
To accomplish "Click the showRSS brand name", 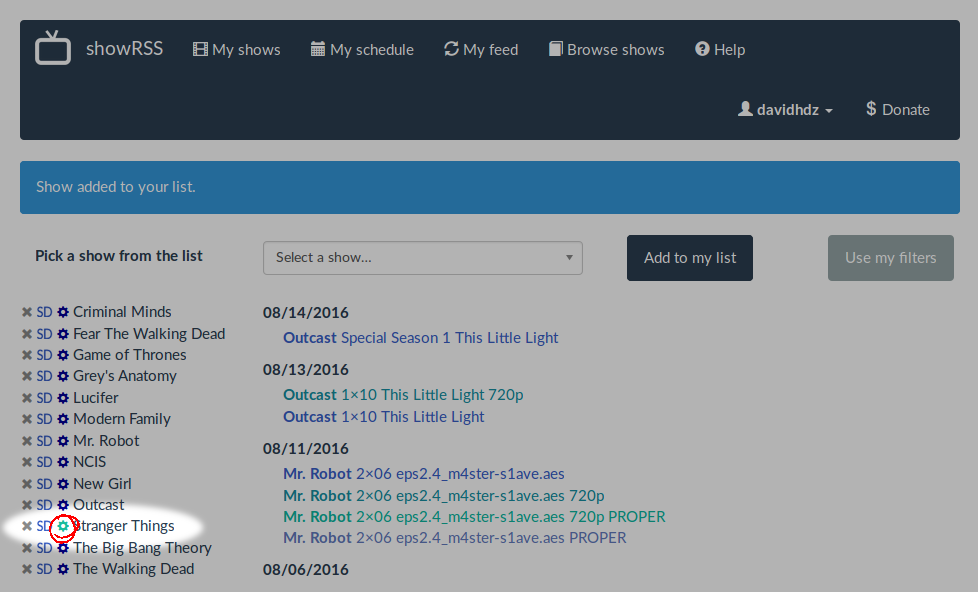I will pos(124,49).
